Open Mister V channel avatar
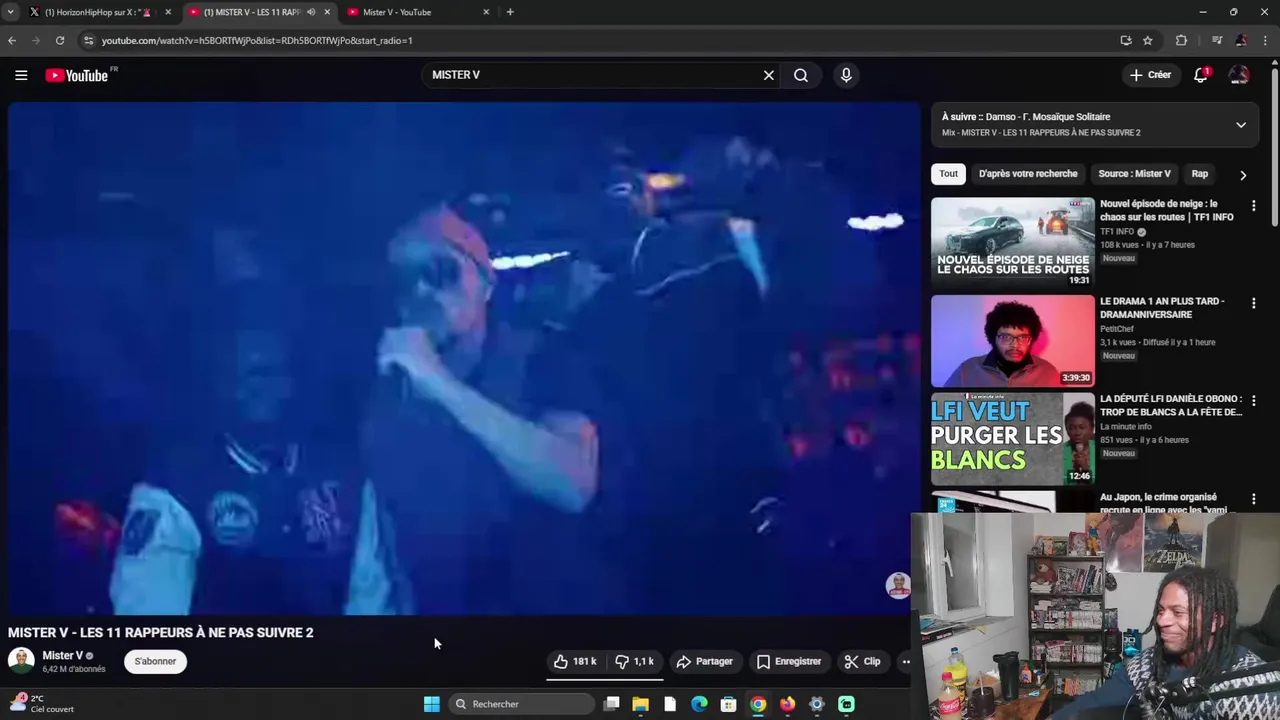 pyautogui.click(x=21, y=661)
